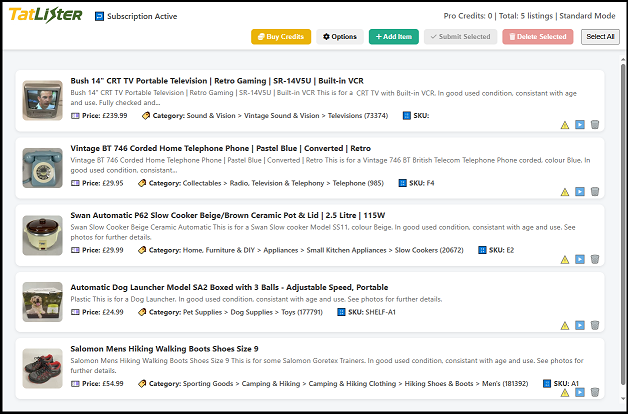Click the Select All button

click(x=600, y=36)
